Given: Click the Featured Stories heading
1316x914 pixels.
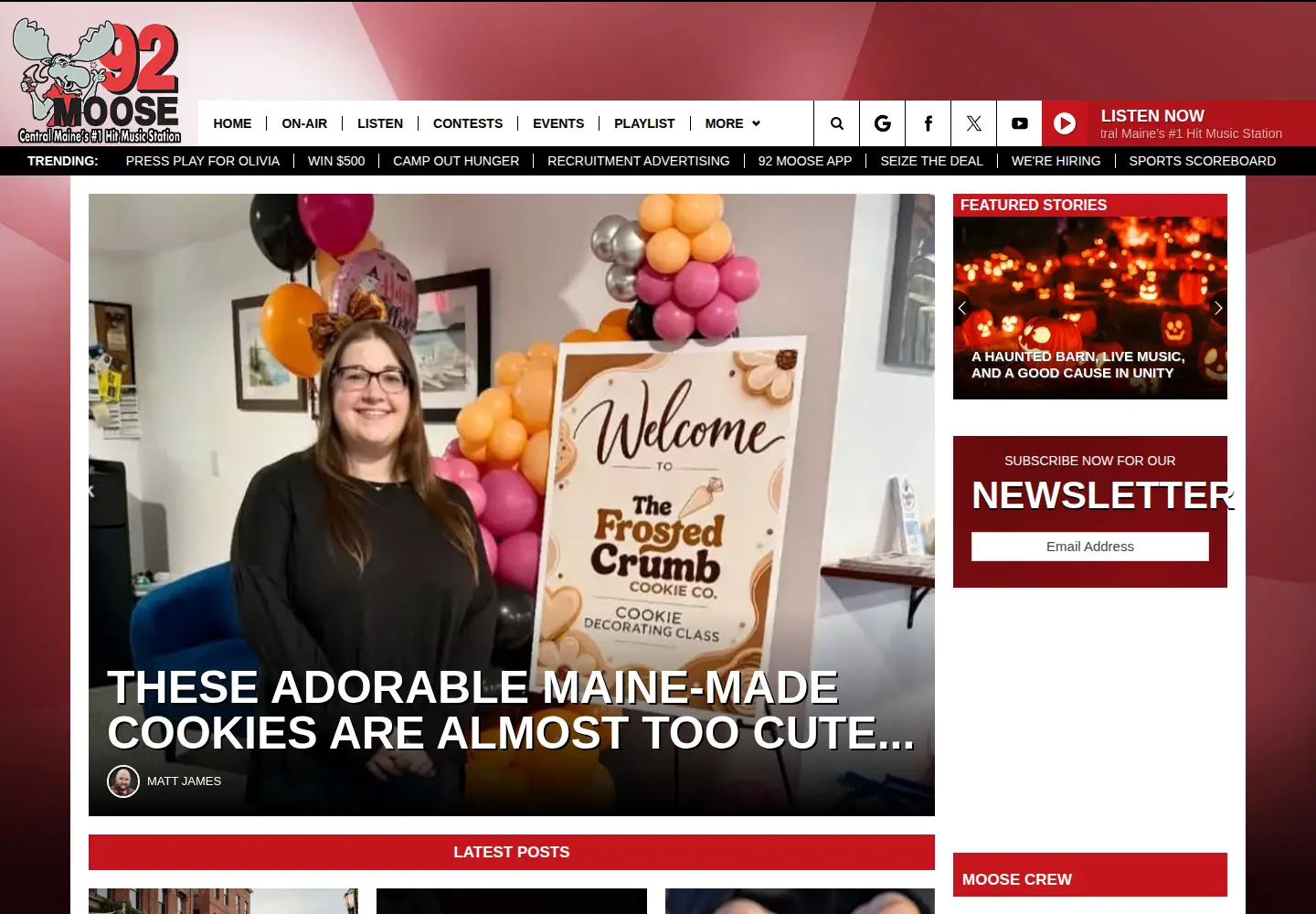Looking at the screenshot, I should pos(1034,206).
